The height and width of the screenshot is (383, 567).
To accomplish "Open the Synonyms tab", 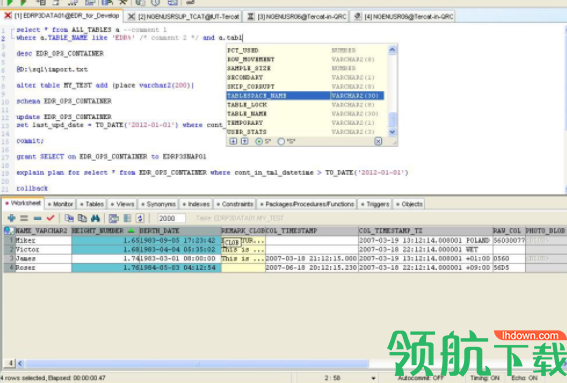I will point(158,204).
